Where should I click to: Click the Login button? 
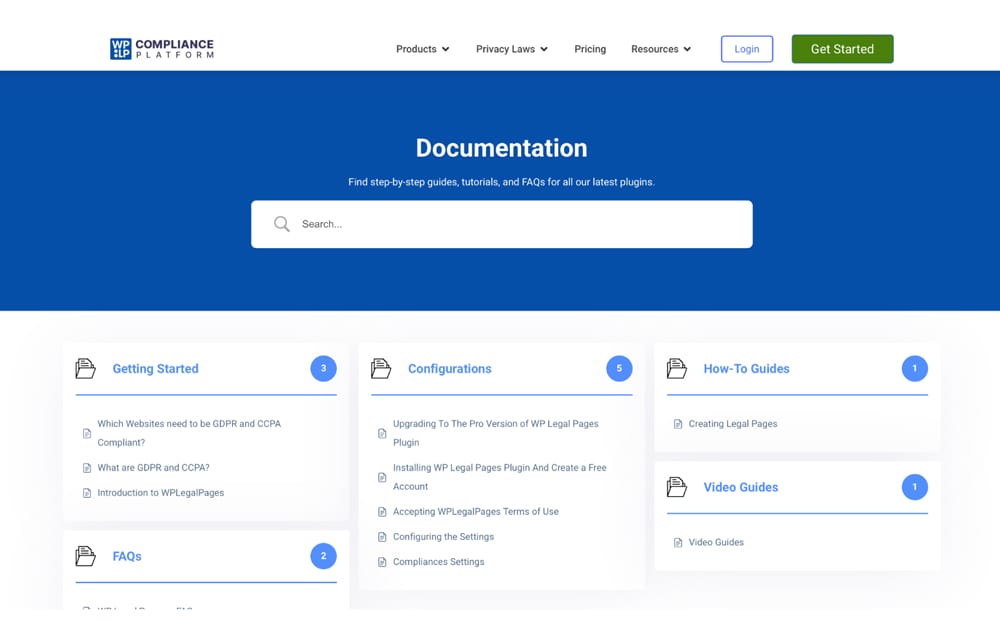[x=746, y=48]
